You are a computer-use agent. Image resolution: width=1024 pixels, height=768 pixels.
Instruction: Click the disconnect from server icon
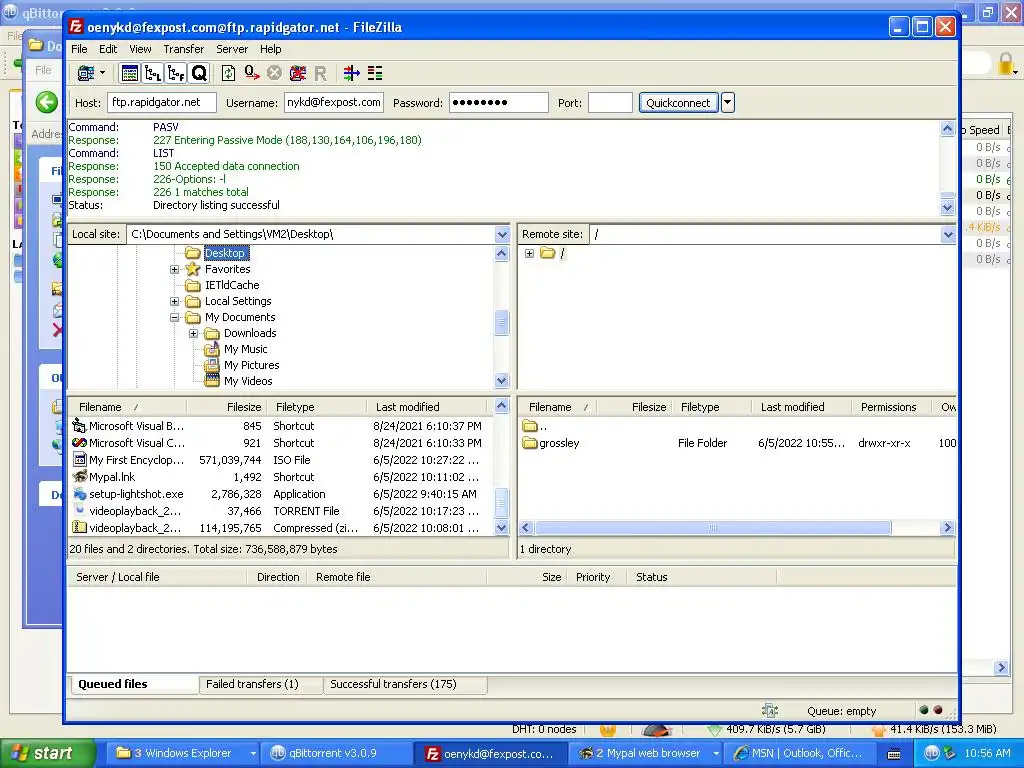tap(297, 73)
